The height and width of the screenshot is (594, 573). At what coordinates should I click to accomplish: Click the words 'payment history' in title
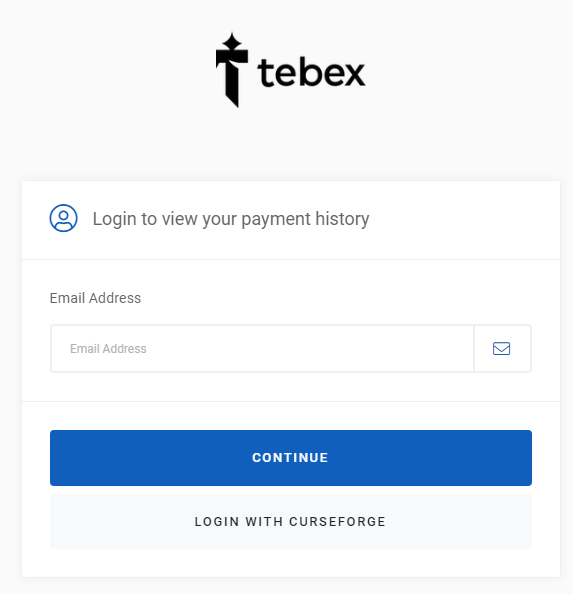(x=305, y=219)
